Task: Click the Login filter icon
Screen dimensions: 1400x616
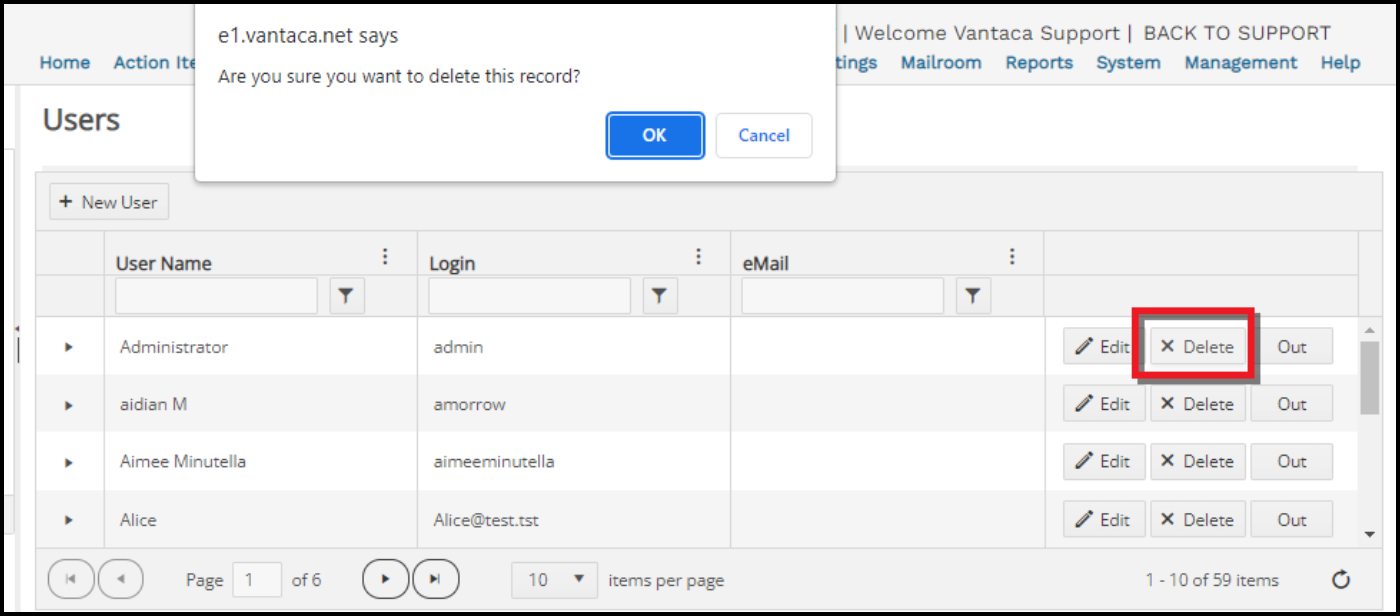Action: point(659,296)
